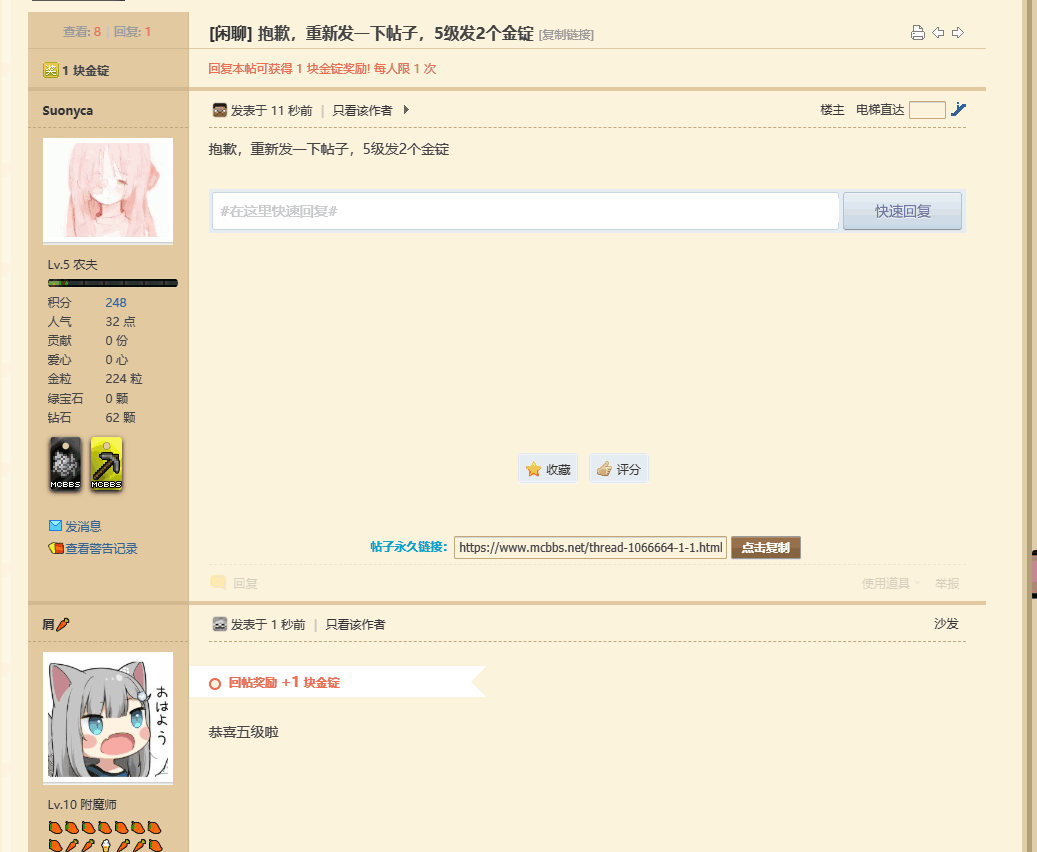Click the 发消息 link
Image resolution: width=1037 pixels, height=852 pixels.
click(83, 527)
